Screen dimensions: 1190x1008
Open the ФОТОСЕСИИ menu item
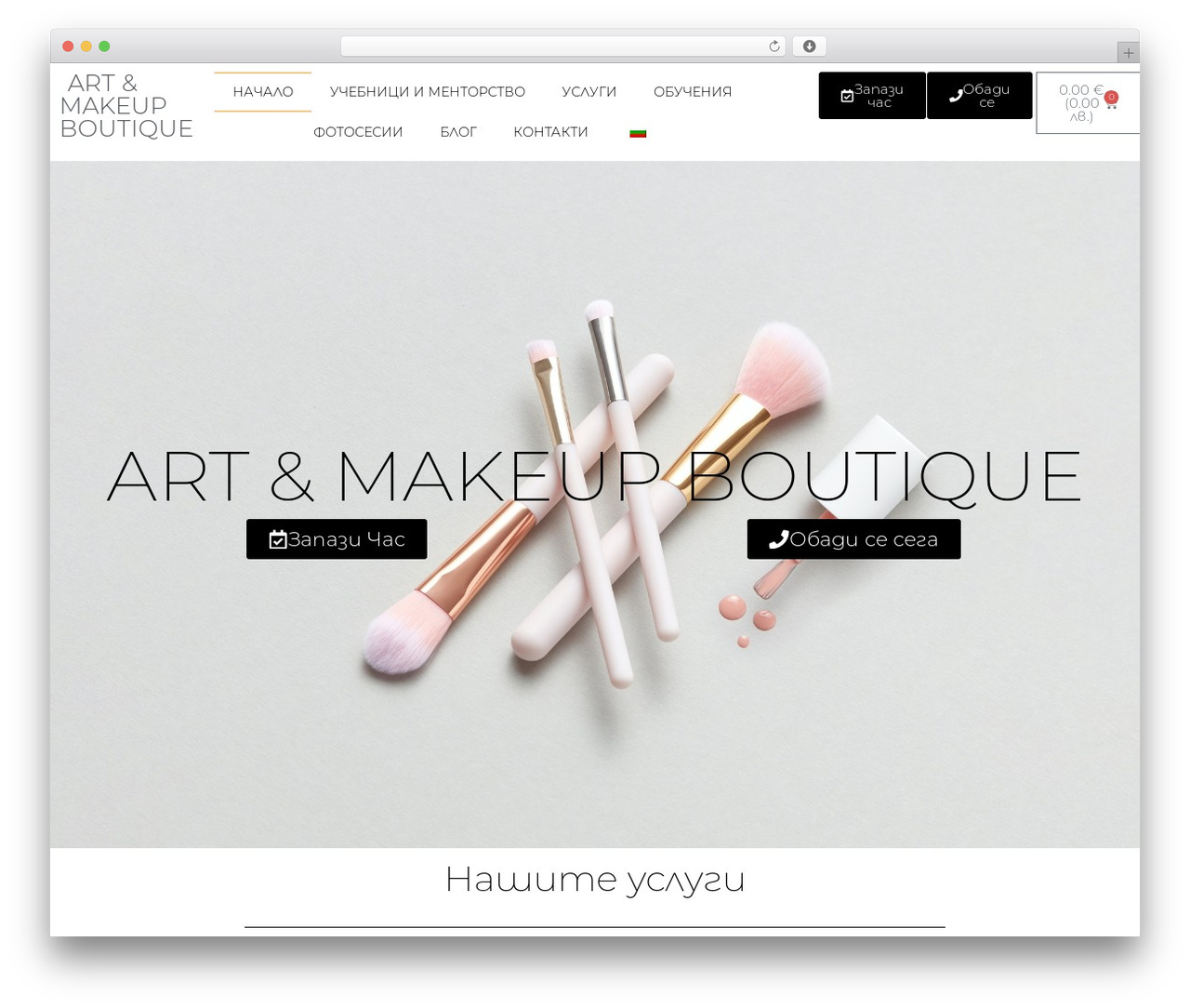358,132
